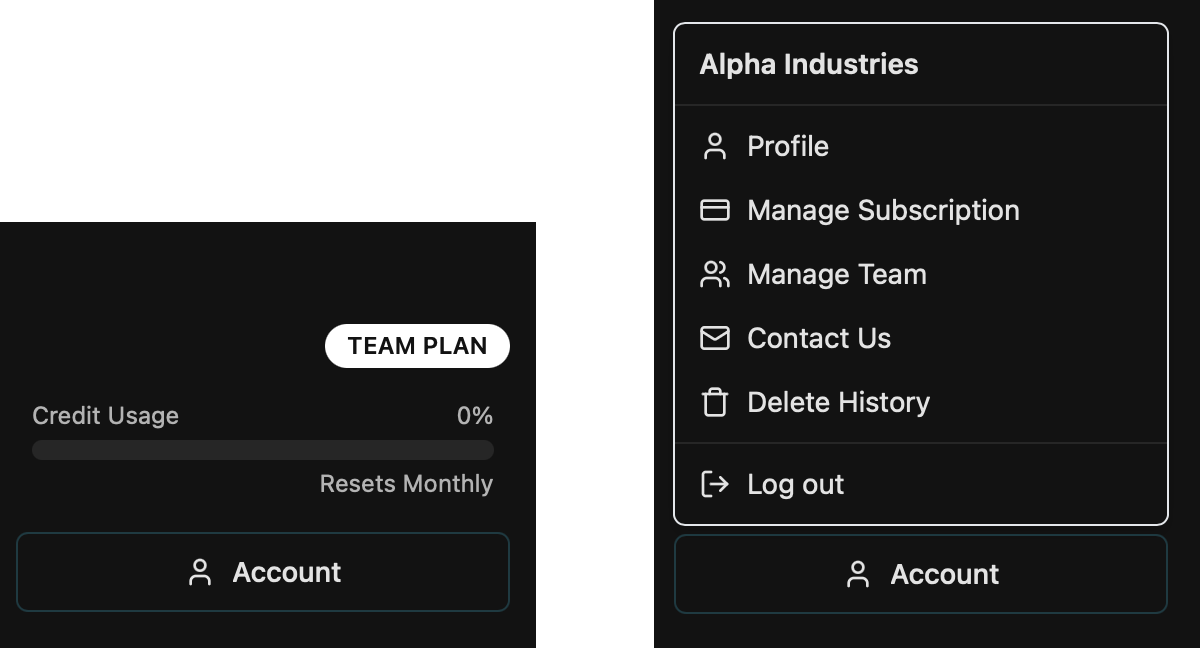Choose the Delete History label in menu
Viewport: 1200px width, 648px height.
[838, 402]
